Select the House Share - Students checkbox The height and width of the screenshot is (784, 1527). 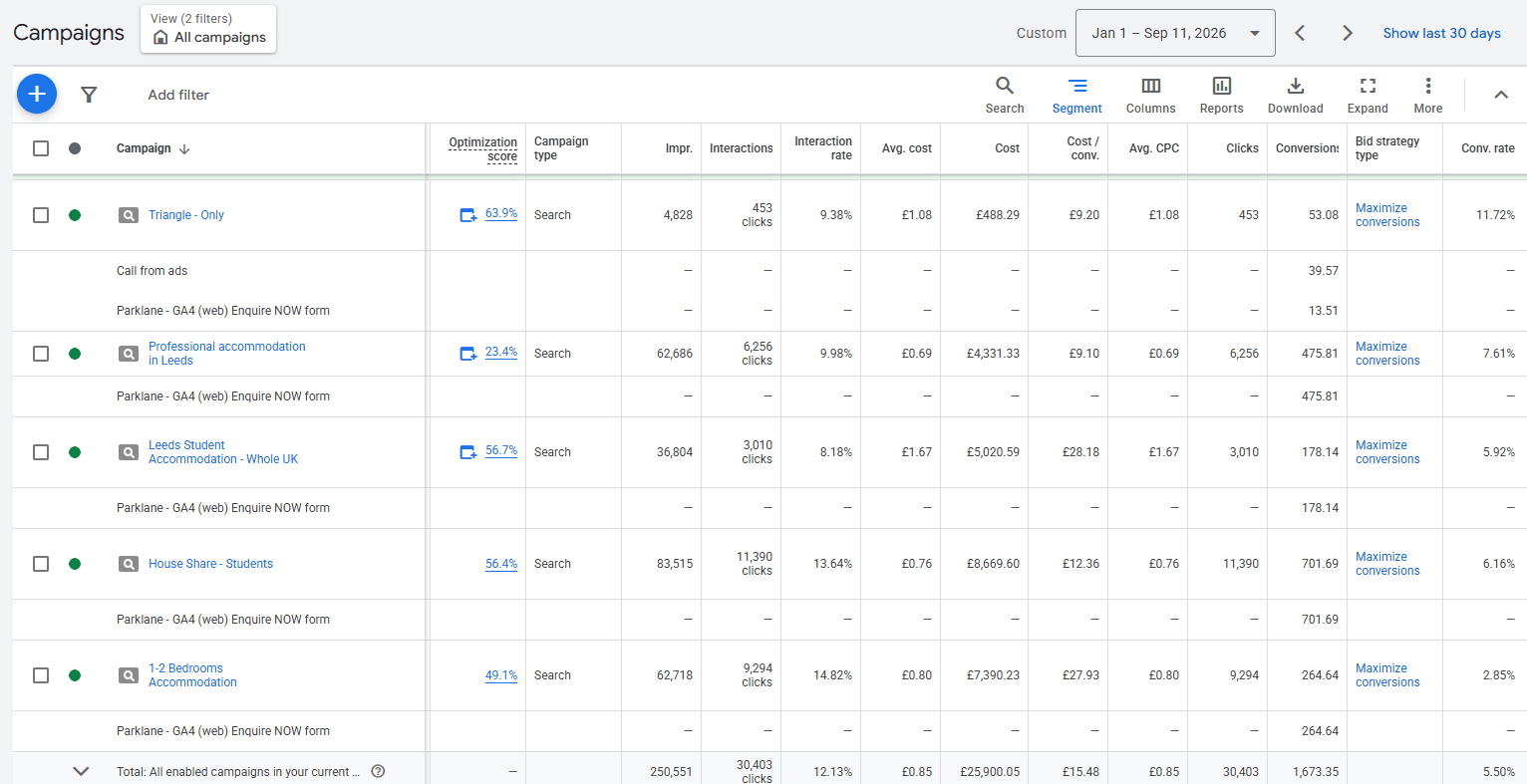pos(41,564)
